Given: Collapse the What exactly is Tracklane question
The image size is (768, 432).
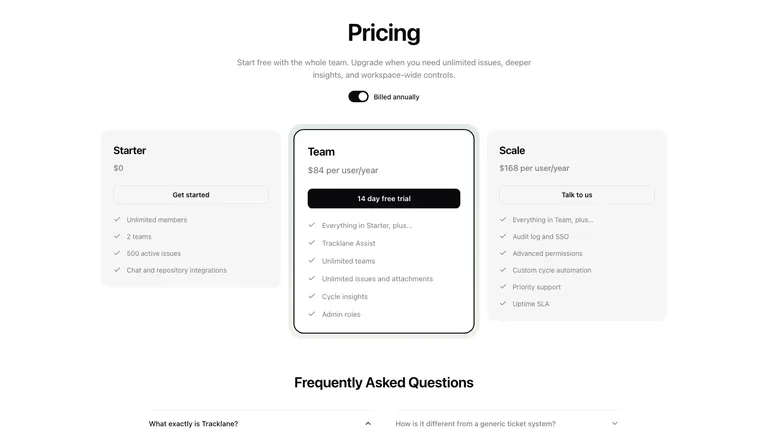Looking at the screenshot, I should tap(368, 423).
